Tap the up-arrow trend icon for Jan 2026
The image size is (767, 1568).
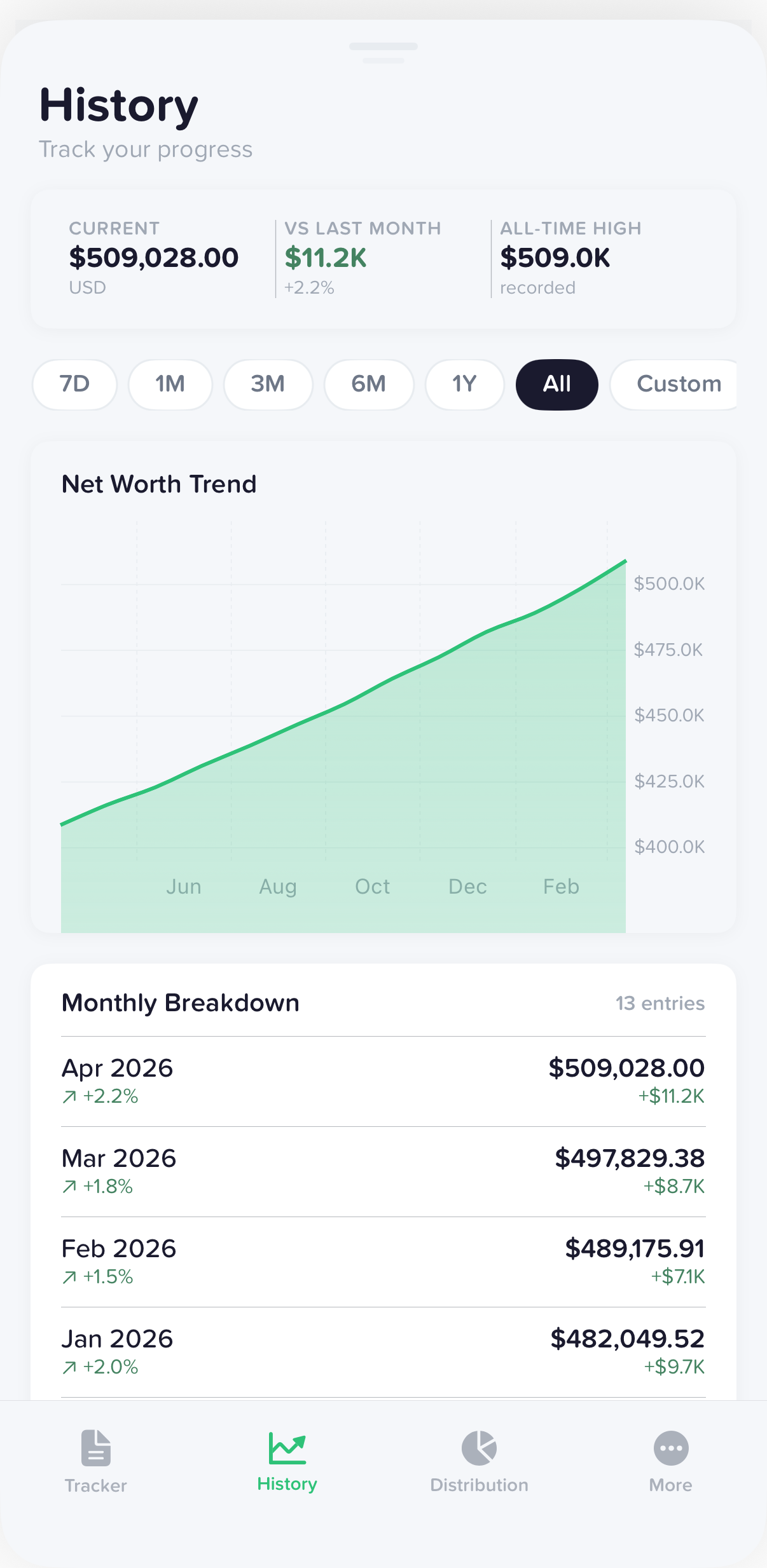[69, 1367]
